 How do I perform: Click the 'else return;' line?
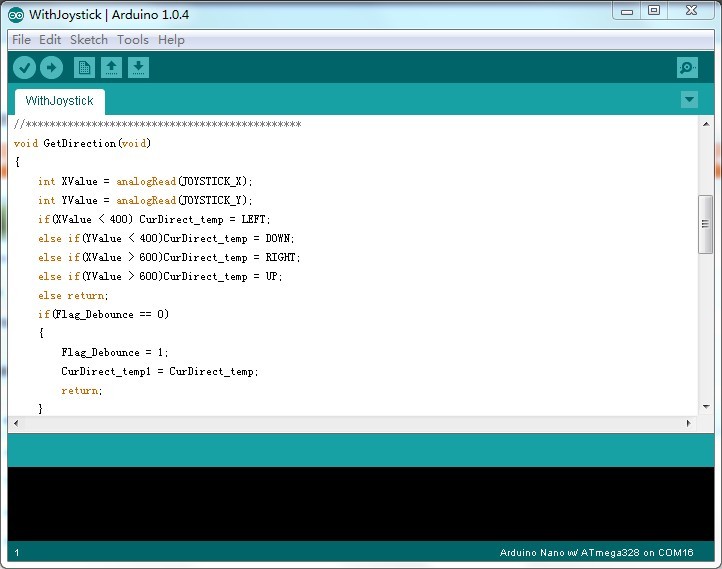pyautogui.click(x=73, y=296)
